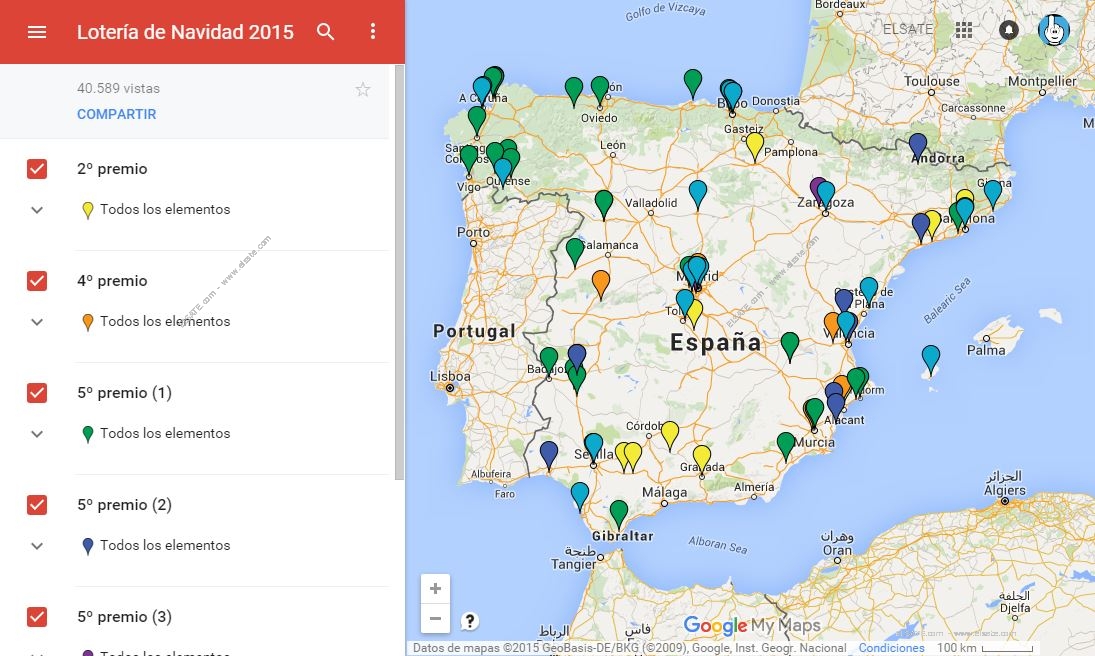Click the dark blue pin west of Sevilla
Screen dimensions: 1095x656
click(549, 454)
